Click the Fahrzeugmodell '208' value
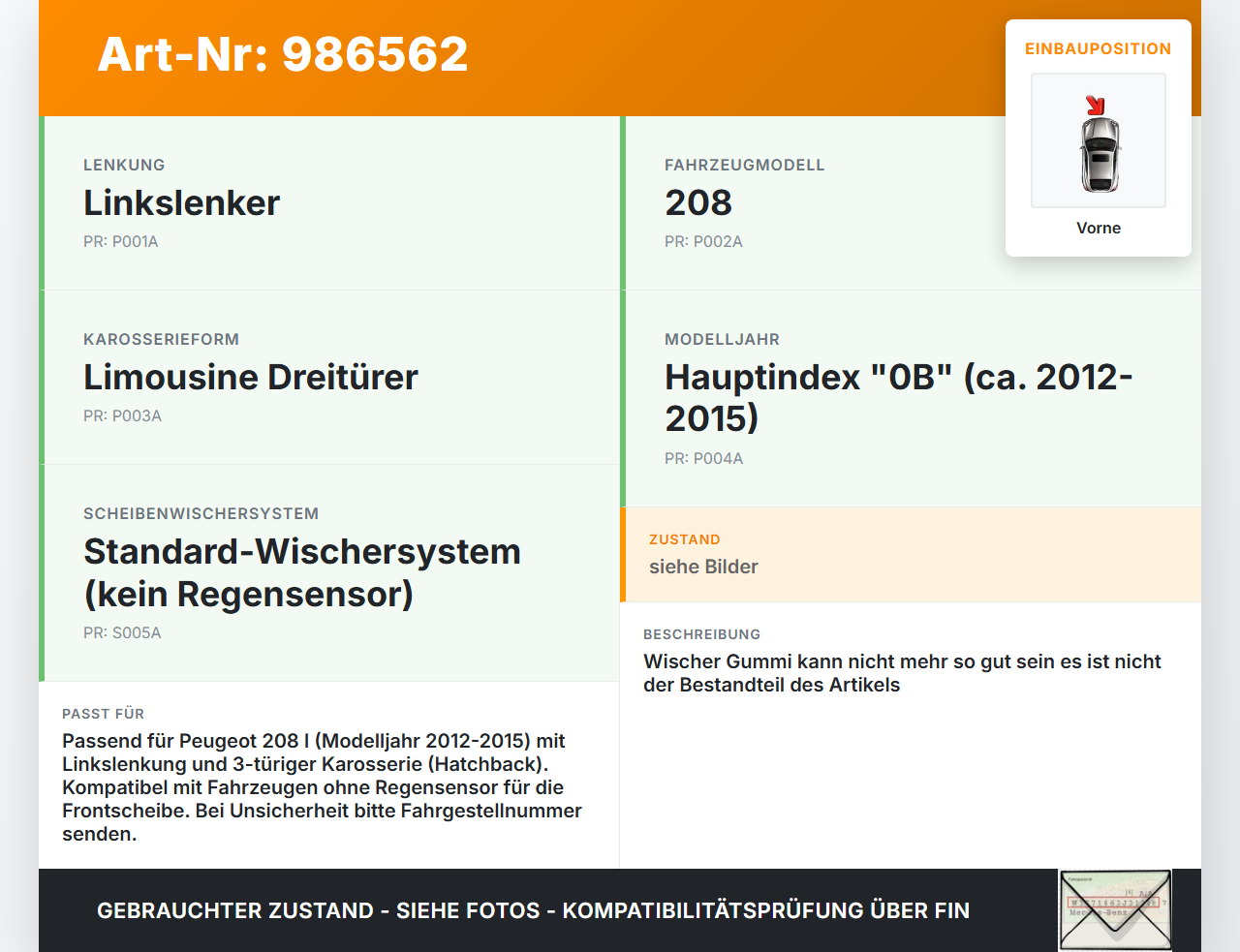Screen dimensions: 1240x952 [x=697, y=203]
